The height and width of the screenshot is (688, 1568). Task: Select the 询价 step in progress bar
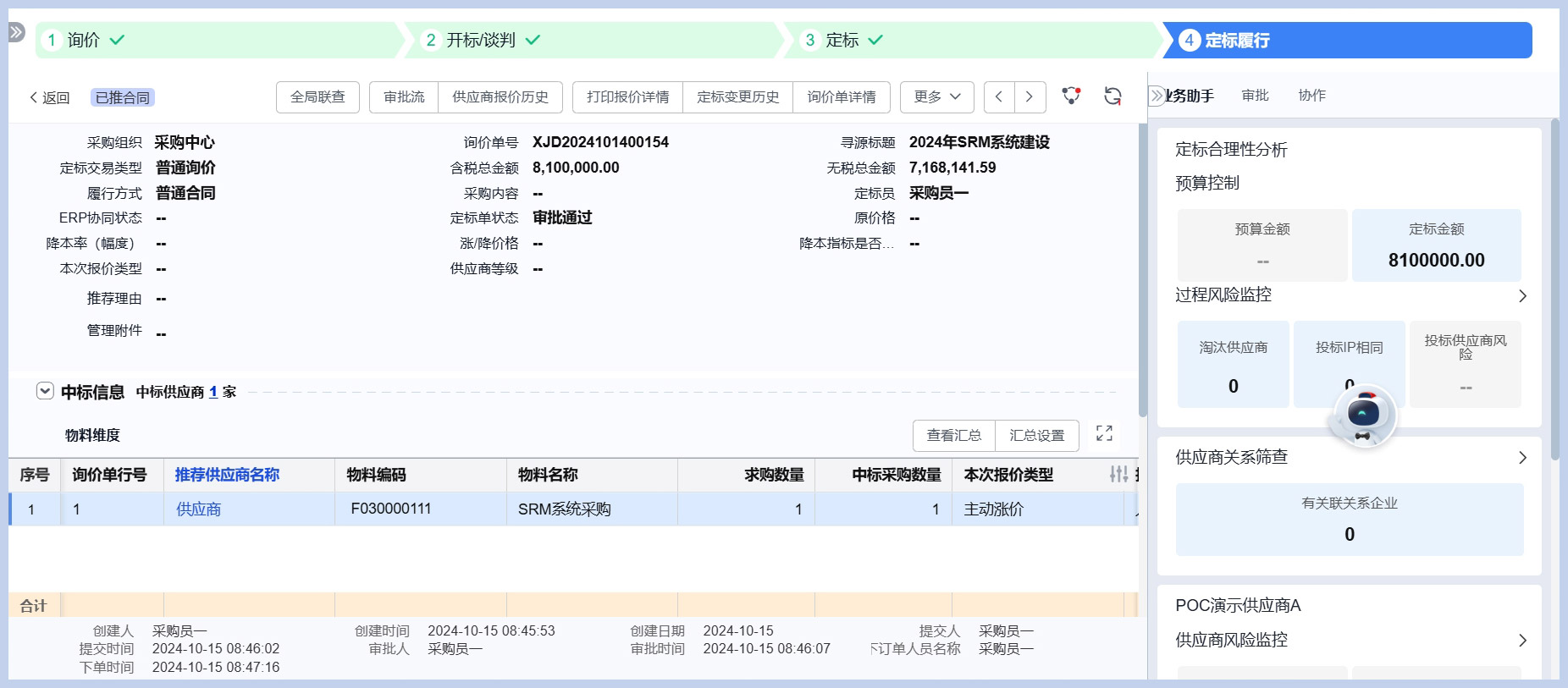click(x=85, y=40)
